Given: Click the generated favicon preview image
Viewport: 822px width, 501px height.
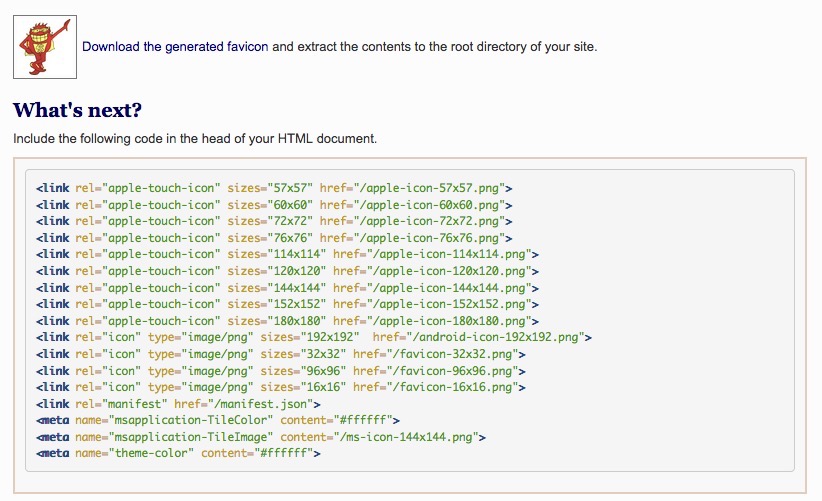Looking at the screenshot, I should (45, 46).
